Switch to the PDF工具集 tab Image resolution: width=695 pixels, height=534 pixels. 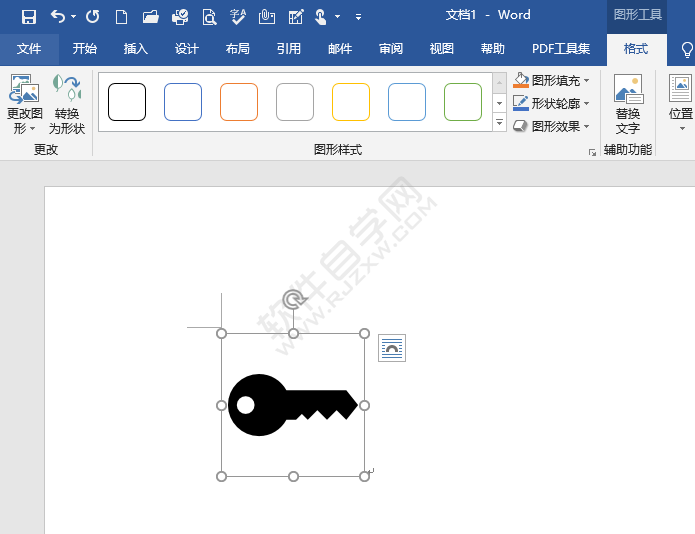(561, 49)
